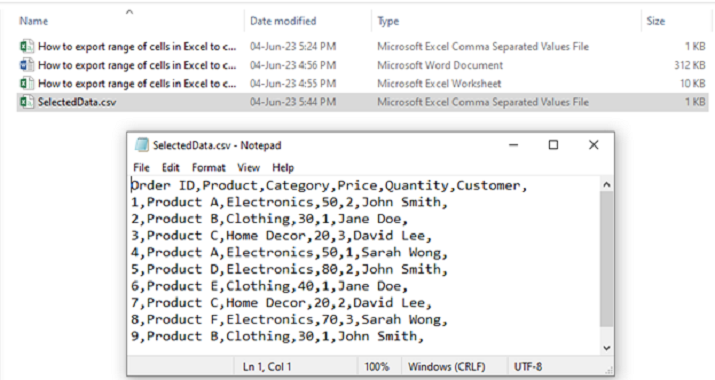Open the File menu in Notepad
715x380 pixels.
tap(141, 167)
